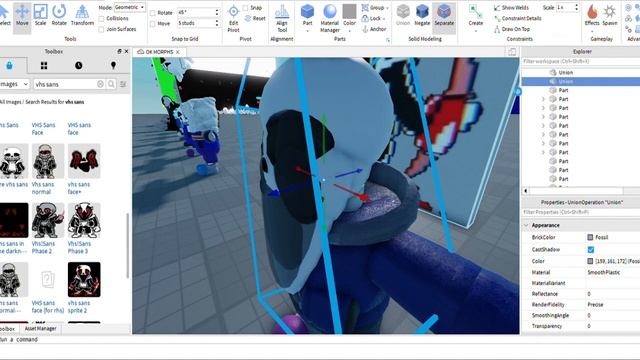
Task: Open Toolbox inventory grid tab
Action: pos(44,65)
